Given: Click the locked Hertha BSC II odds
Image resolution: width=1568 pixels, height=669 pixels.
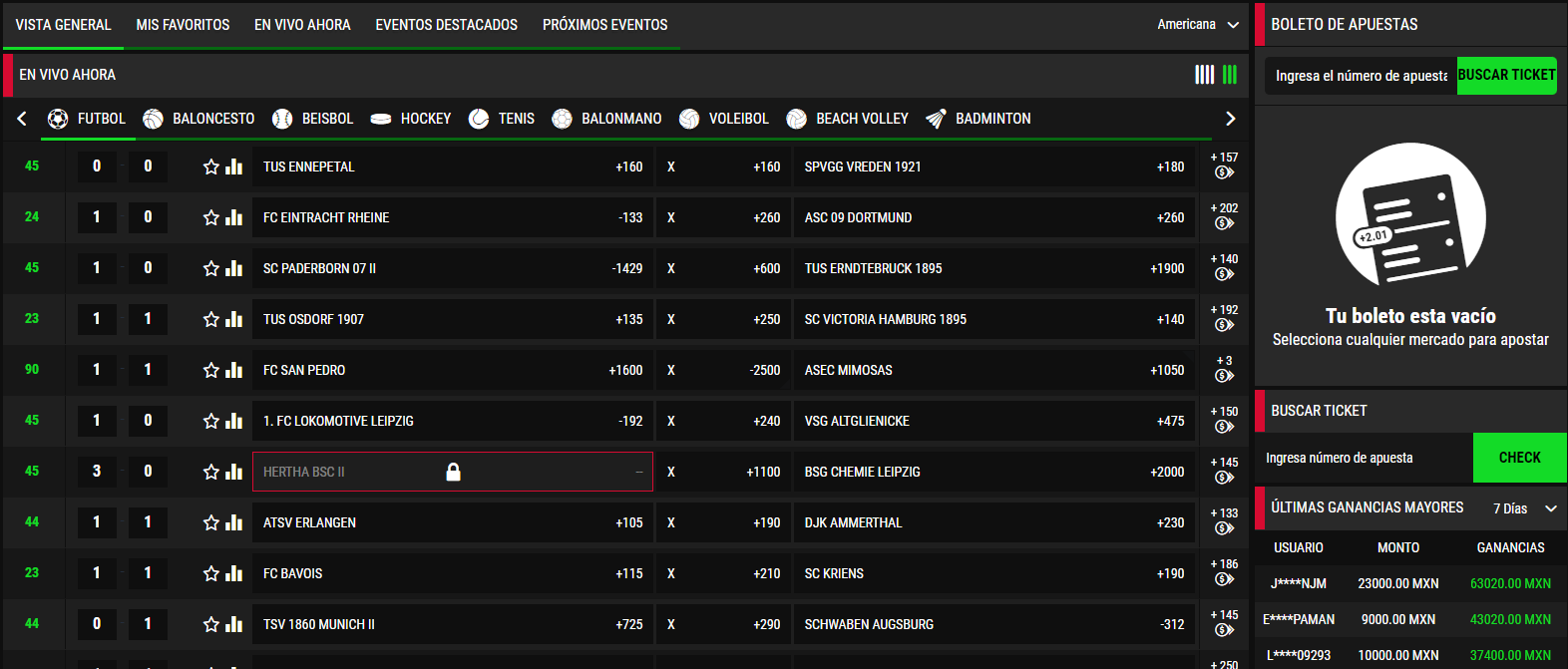Looking at the screenshot, I should 452,472.
